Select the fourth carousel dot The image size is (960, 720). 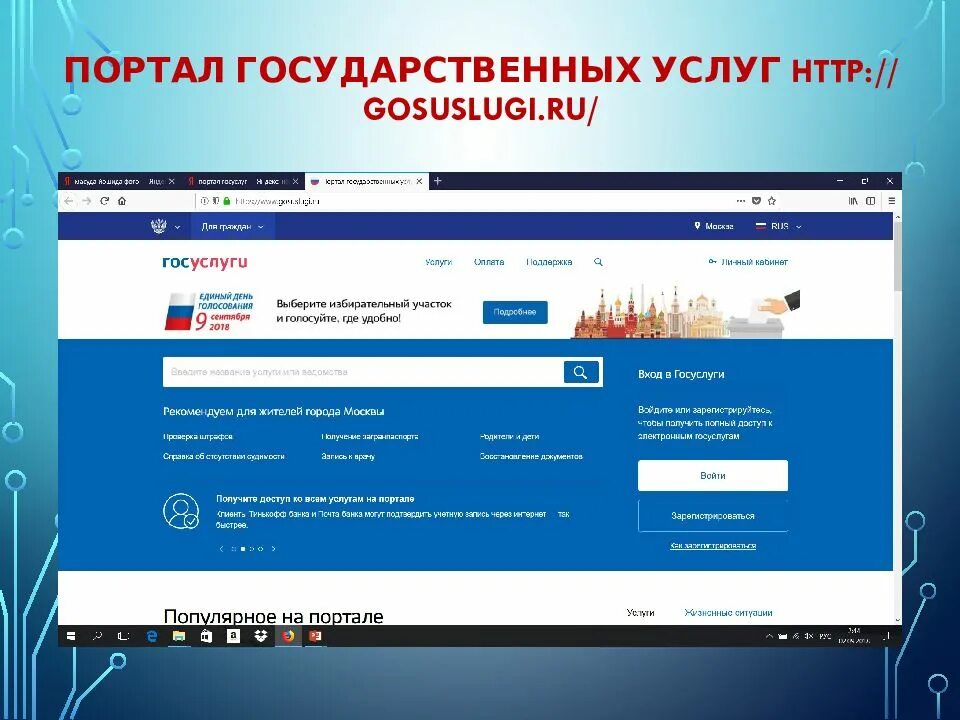(x=261, y=549)
